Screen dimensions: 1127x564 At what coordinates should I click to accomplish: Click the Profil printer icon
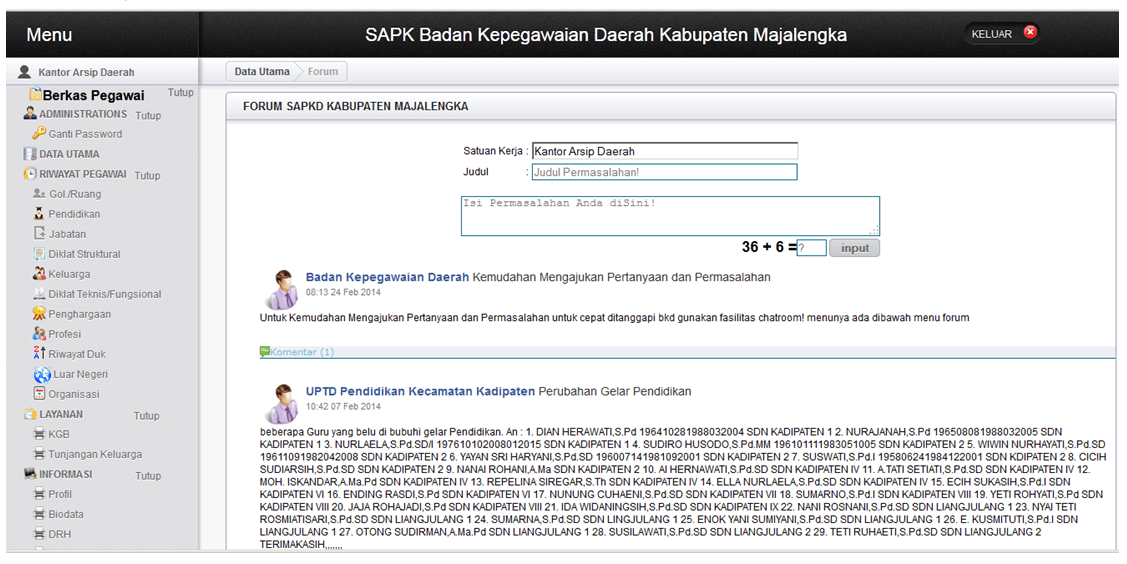pos(40,494)
